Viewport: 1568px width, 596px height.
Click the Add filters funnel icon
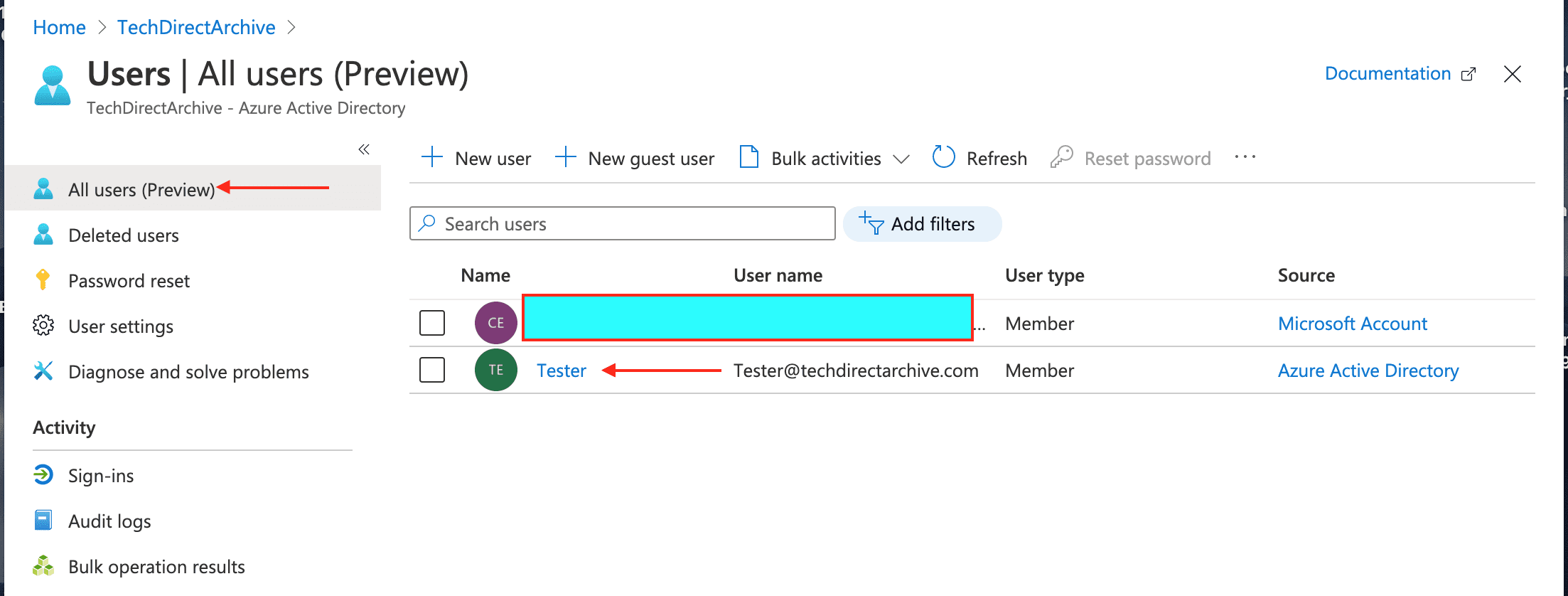pos(871,223)
